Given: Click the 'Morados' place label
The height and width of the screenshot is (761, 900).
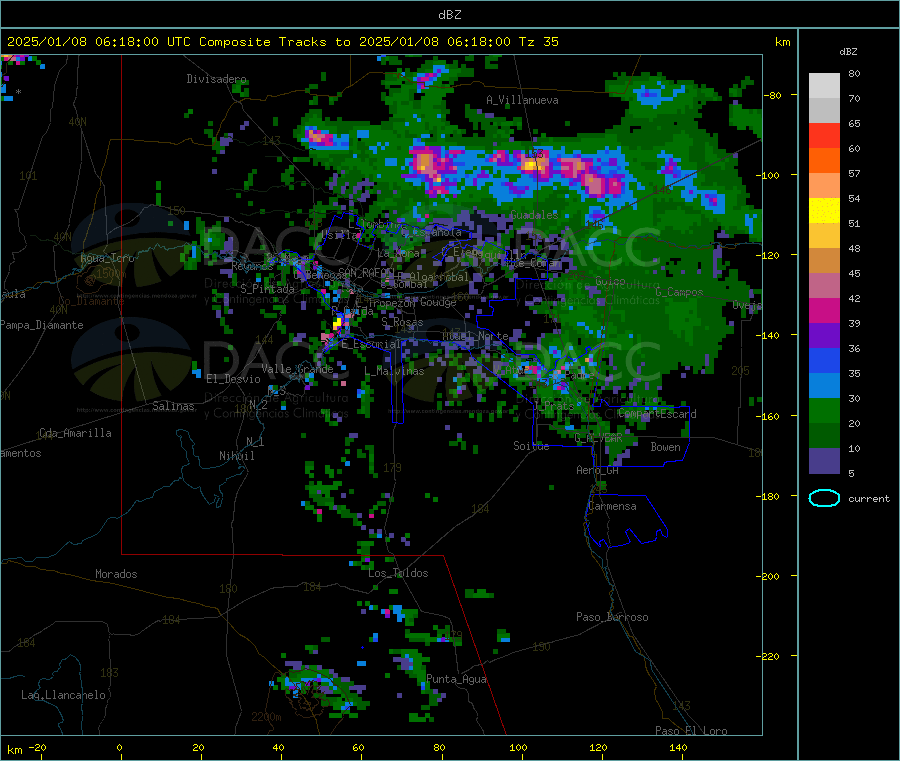Looking at the screenshot, I should [116, 574].
